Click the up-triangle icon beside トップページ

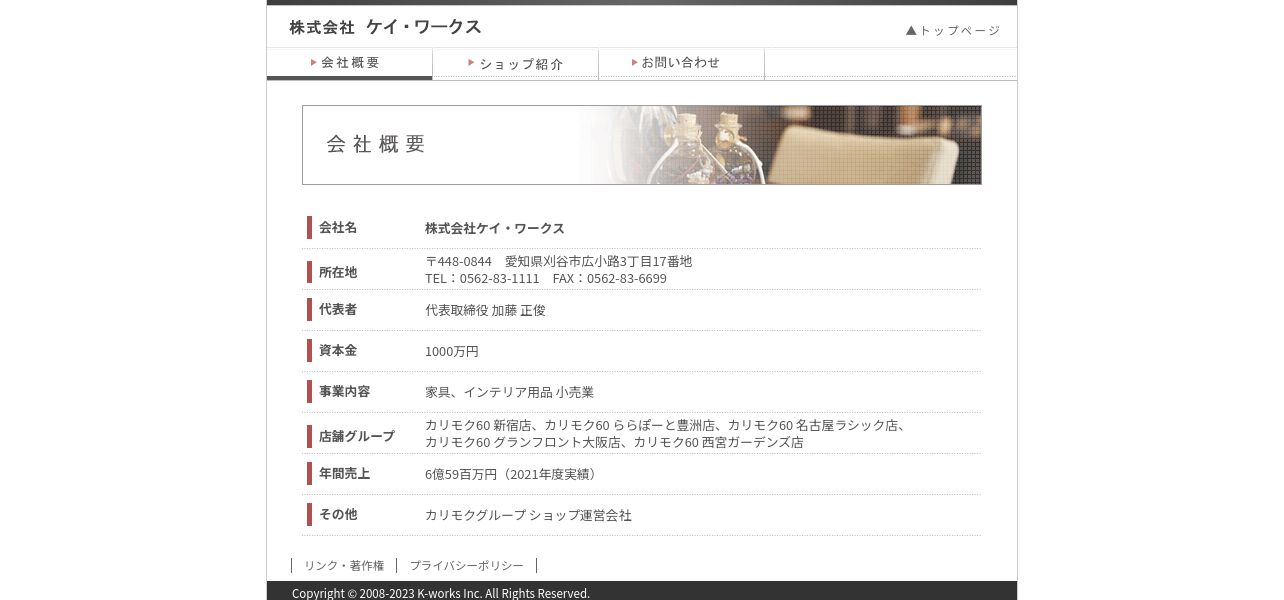(x=911, y=30)
